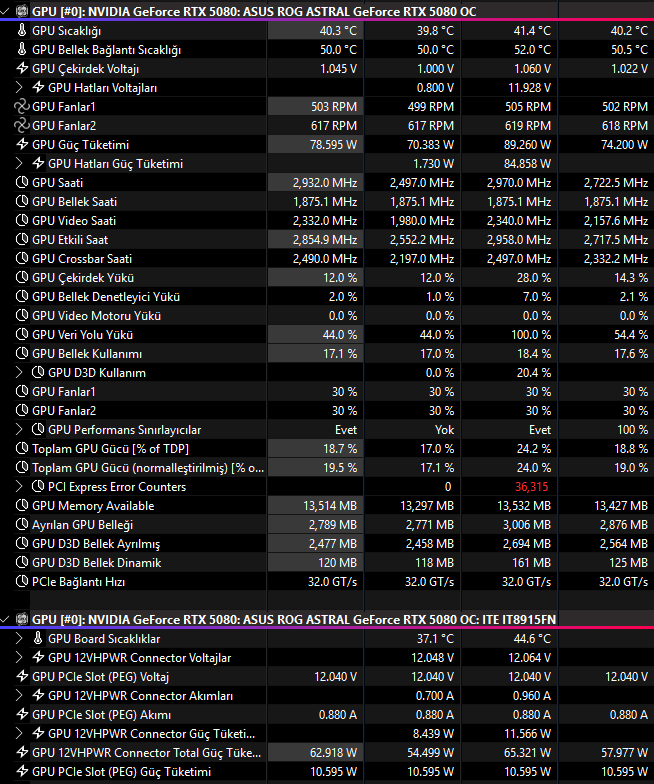This screenshot has width=654, height=784.
Task: Click the clock icon of GPU Etkili Saat
Action: click(22, 240)
